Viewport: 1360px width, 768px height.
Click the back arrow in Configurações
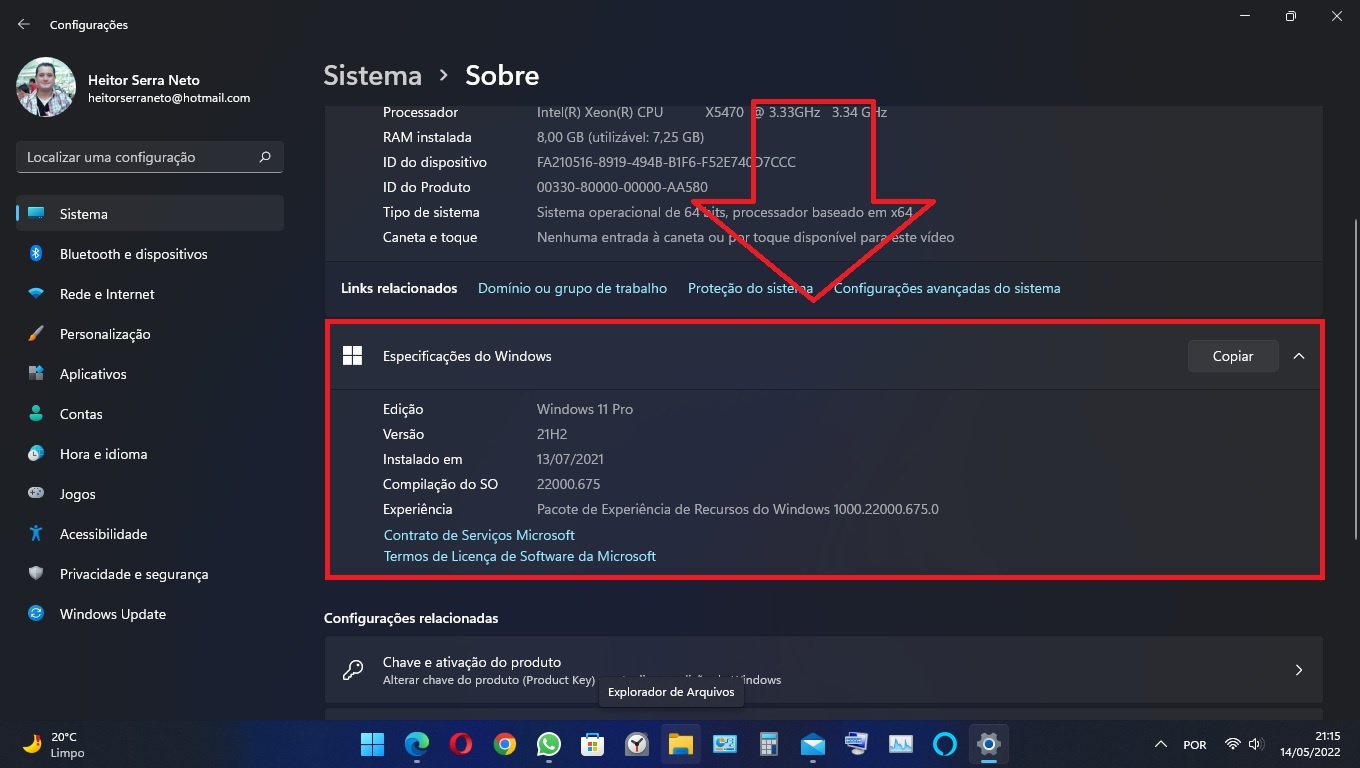[x=24, y=24]
